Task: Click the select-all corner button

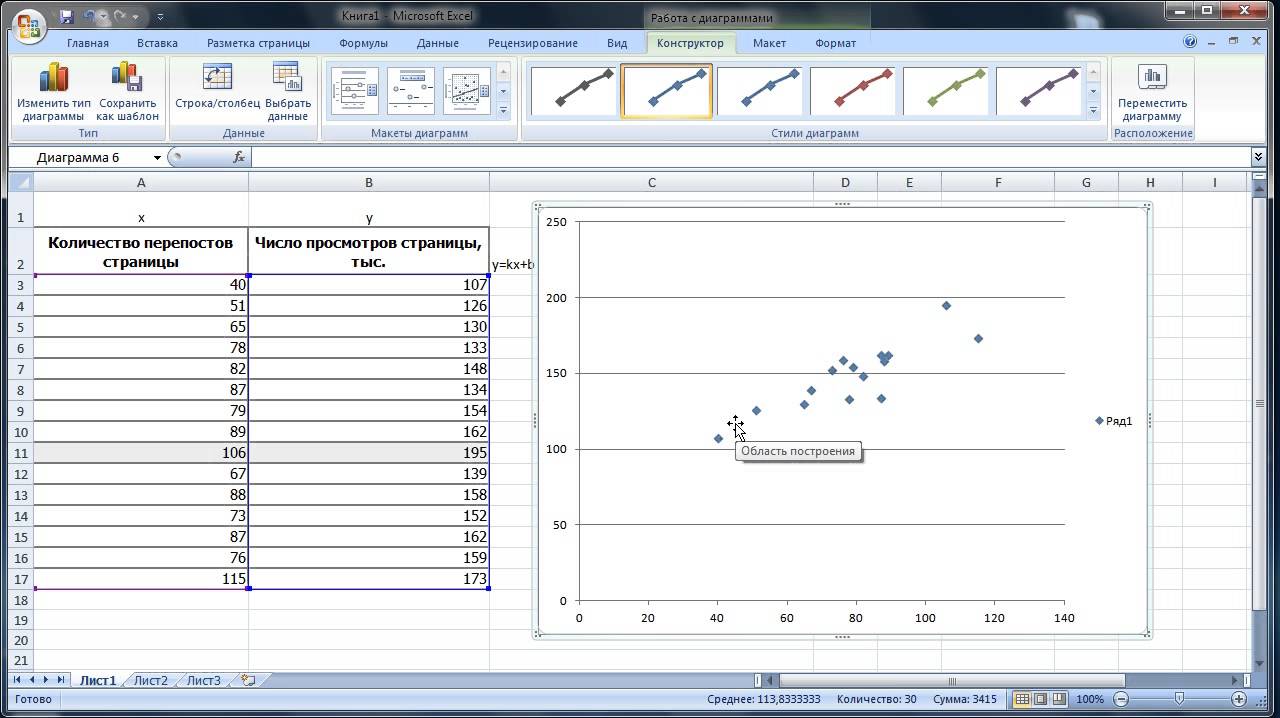Action: [21, 182]
